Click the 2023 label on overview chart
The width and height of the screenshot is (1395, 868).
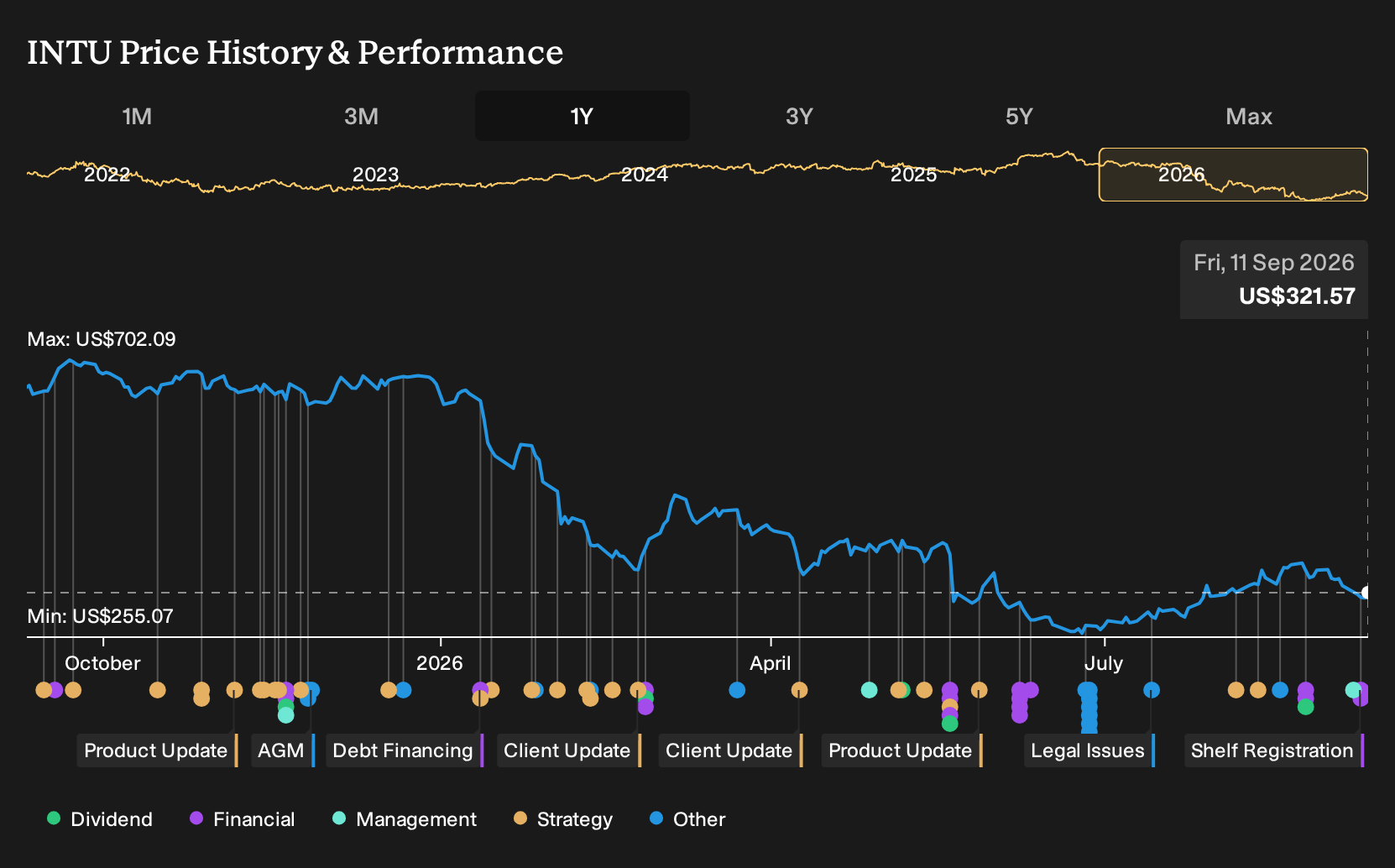[375, 175]
